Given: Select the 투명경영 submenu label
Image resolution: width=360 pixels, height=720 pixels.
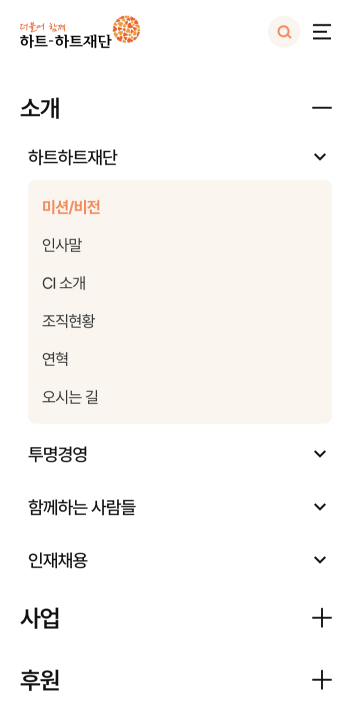Looking at the screenshot, I should [58, 455].
